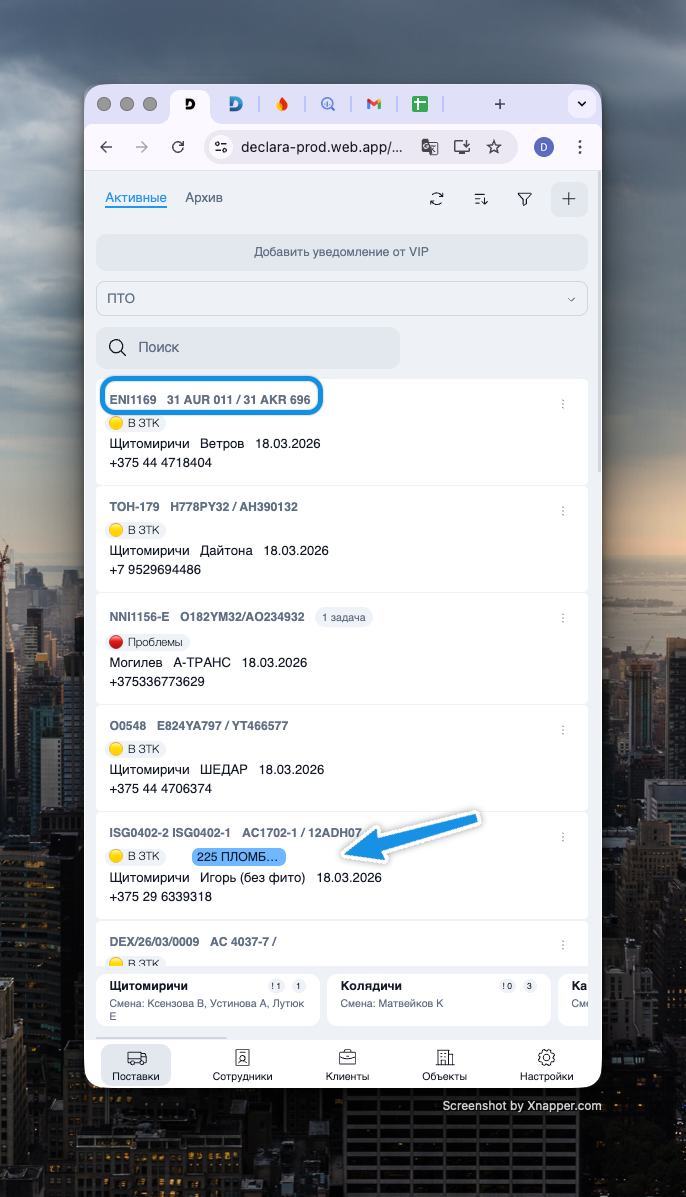
Task: Open Chrome three-dot menu
Action: click(580, 147)
